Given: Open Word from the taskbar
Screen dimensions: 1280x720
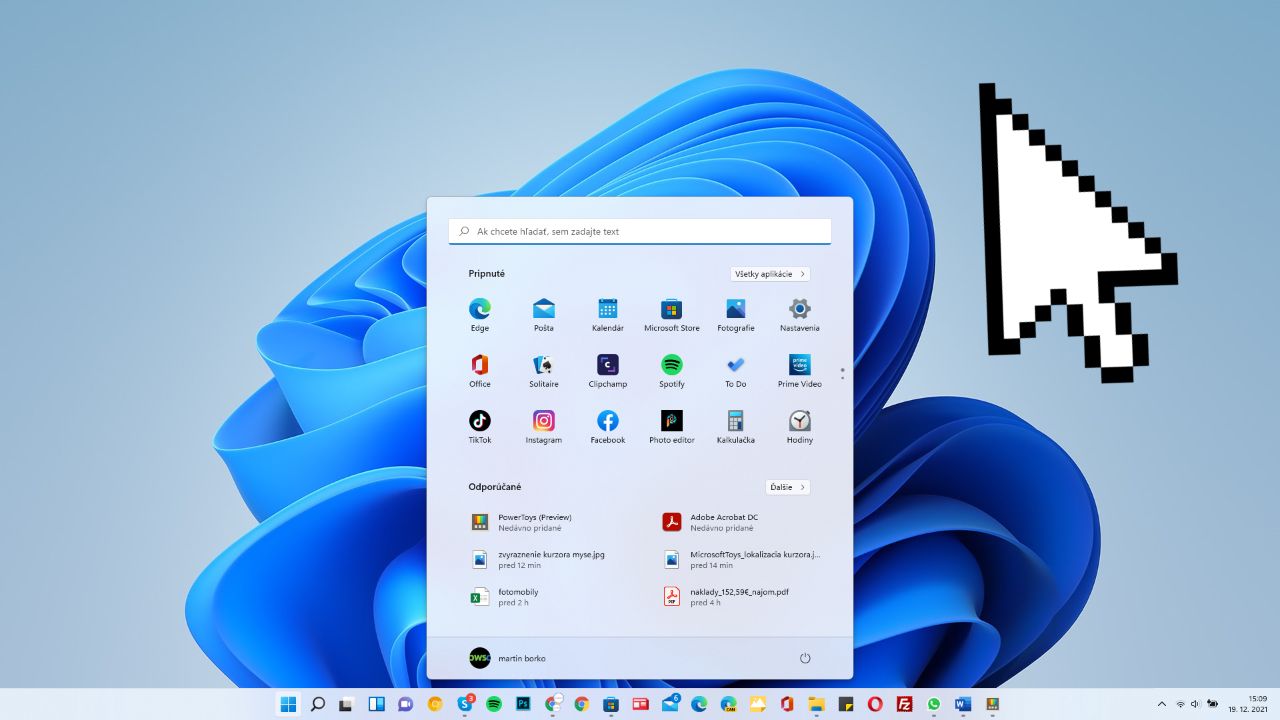Looking at the screenshot, I should pos(963,704).
